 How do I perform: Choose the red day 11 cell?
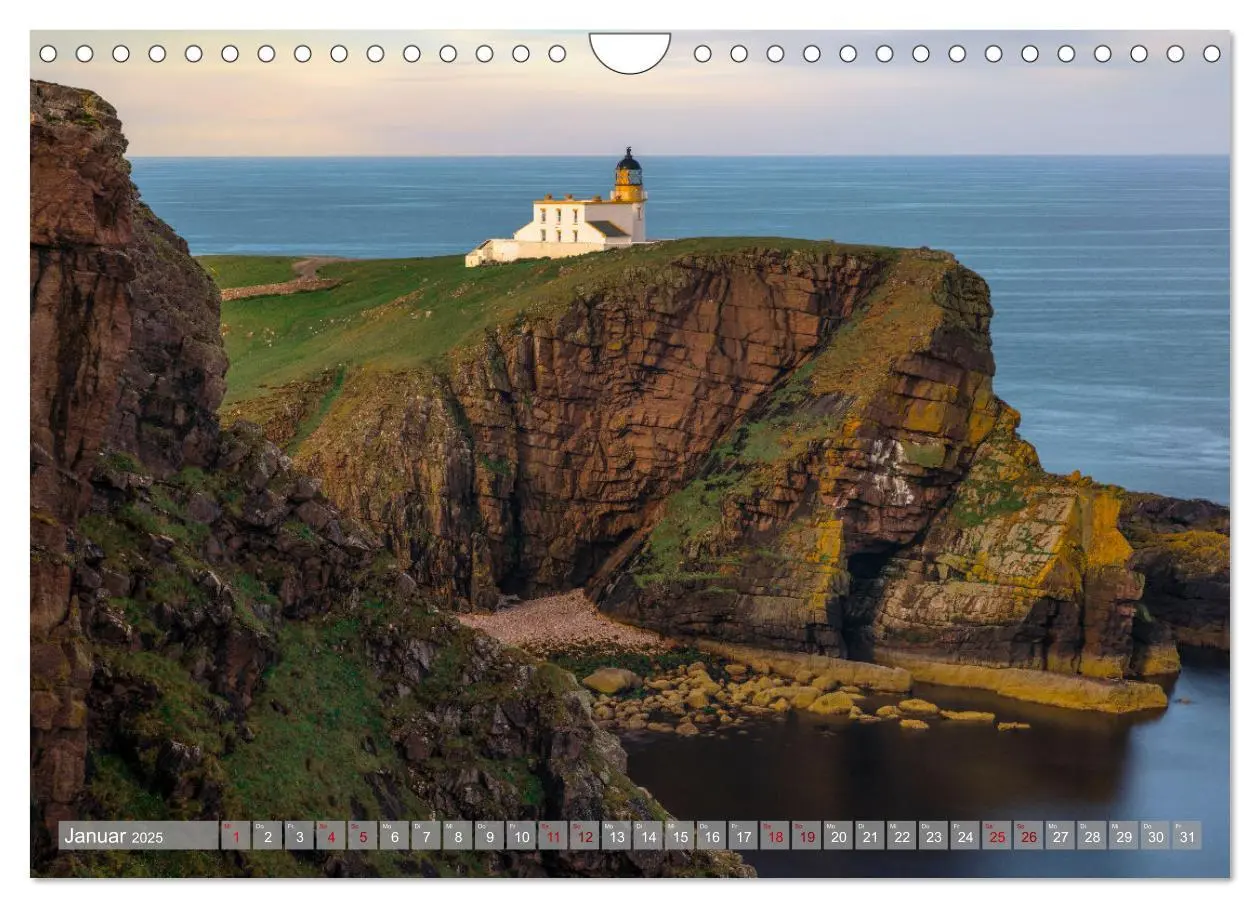coord(552,836)
